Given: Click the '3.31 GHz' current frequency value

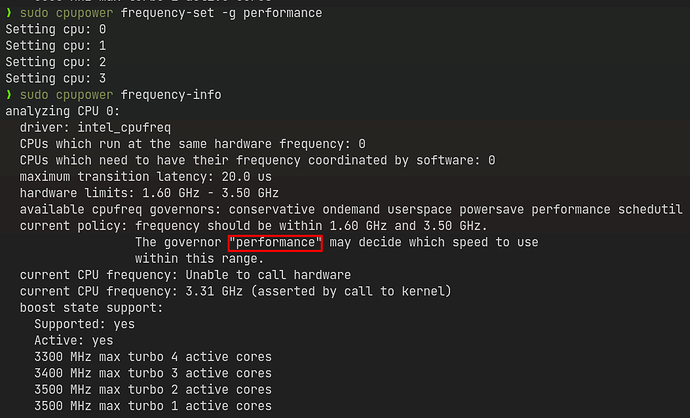Looking at the screenshot, I should click(x=214, y=291).
